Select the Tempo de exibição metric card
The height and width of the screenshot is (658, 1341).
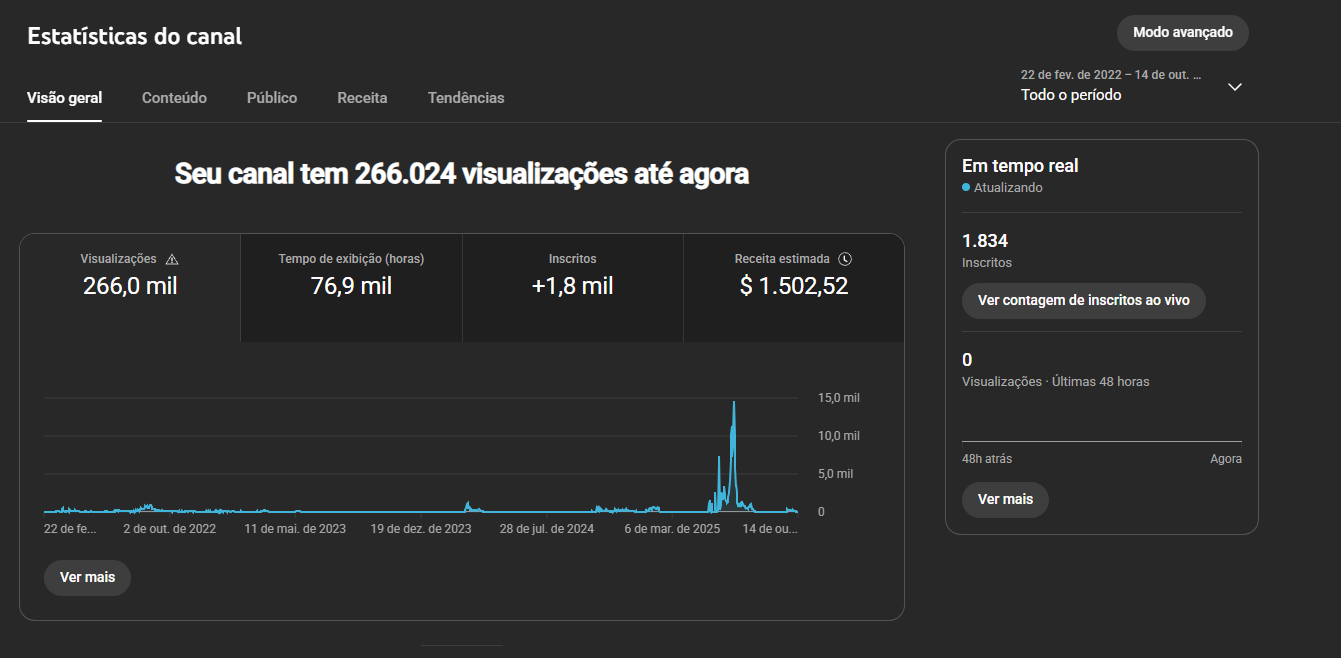(351, 286)
